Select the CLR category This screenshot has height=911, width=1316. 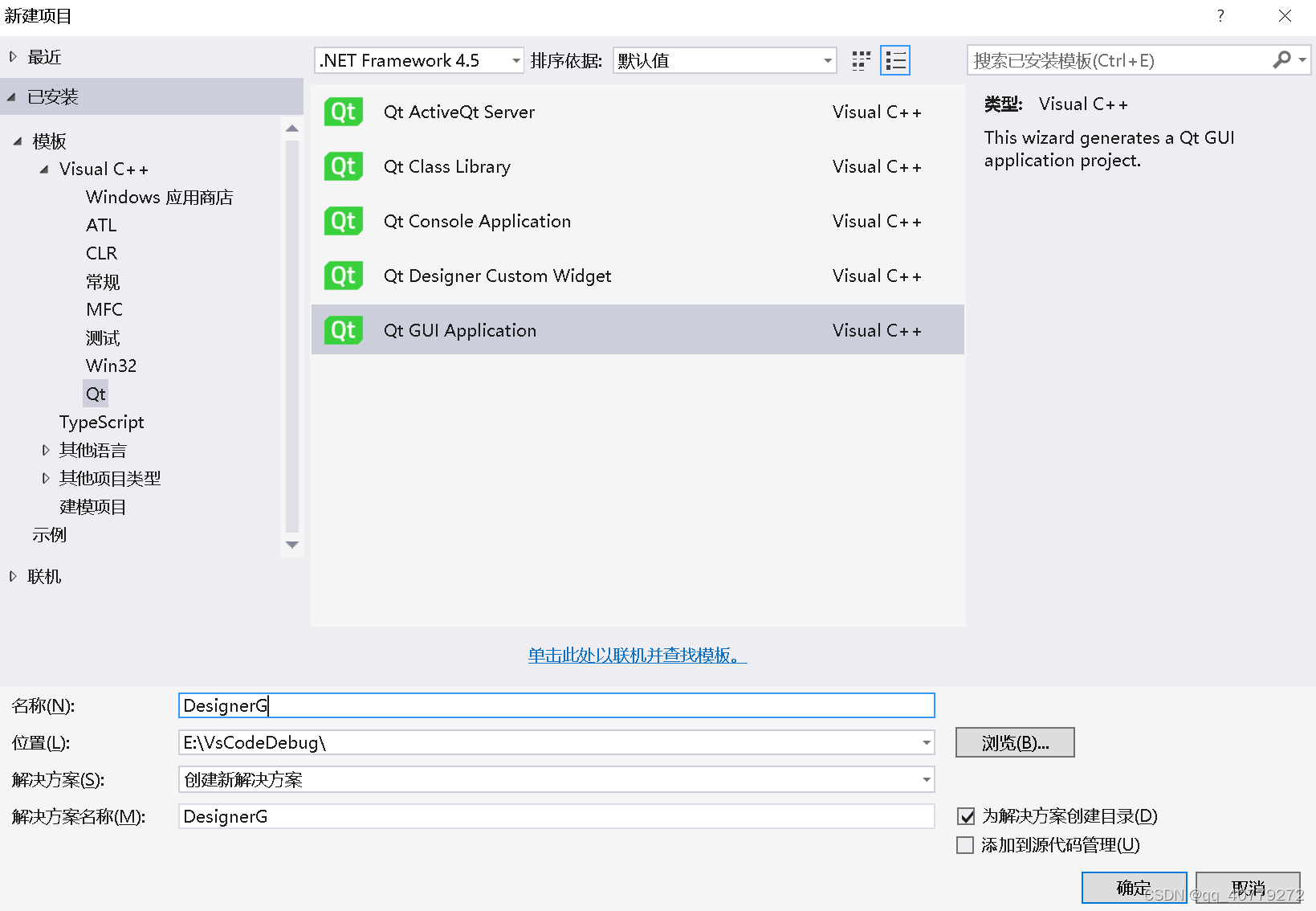(101, 254)
